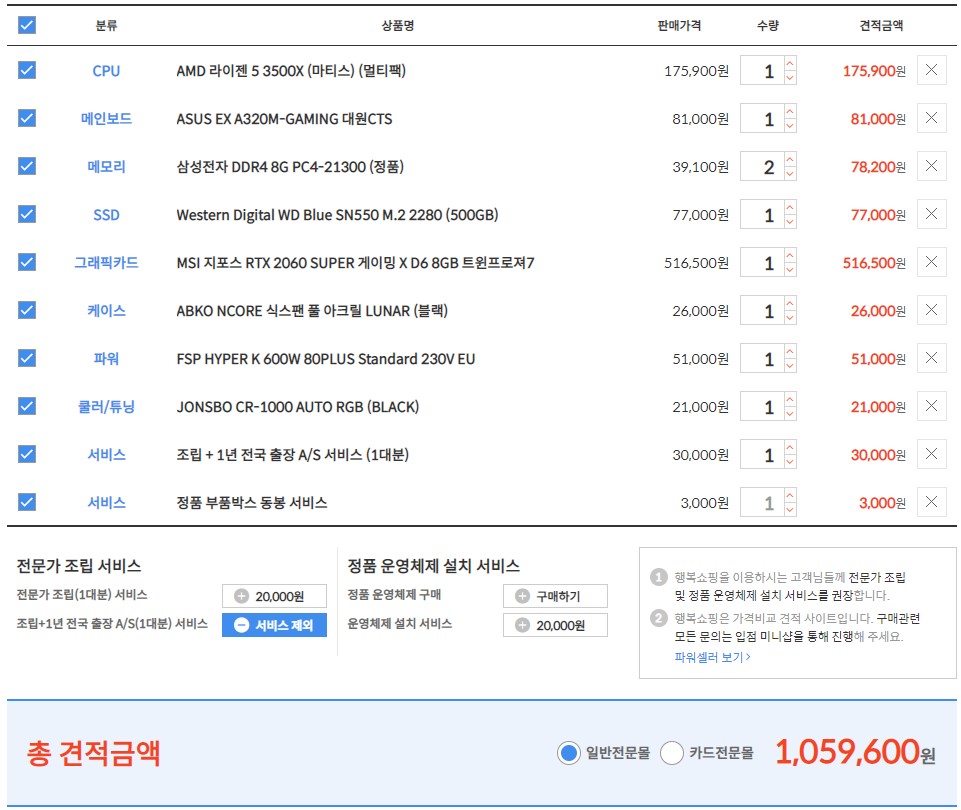Click the 견적금액 column header
The height and width of the screenshot is (810, 961).
click(x=881, y=25)
